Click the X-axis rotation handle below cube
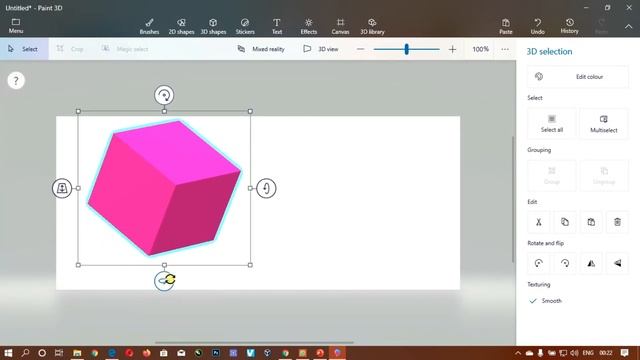Image resolution: width=640 pixels, height=360 pixels. click(164, 280)
